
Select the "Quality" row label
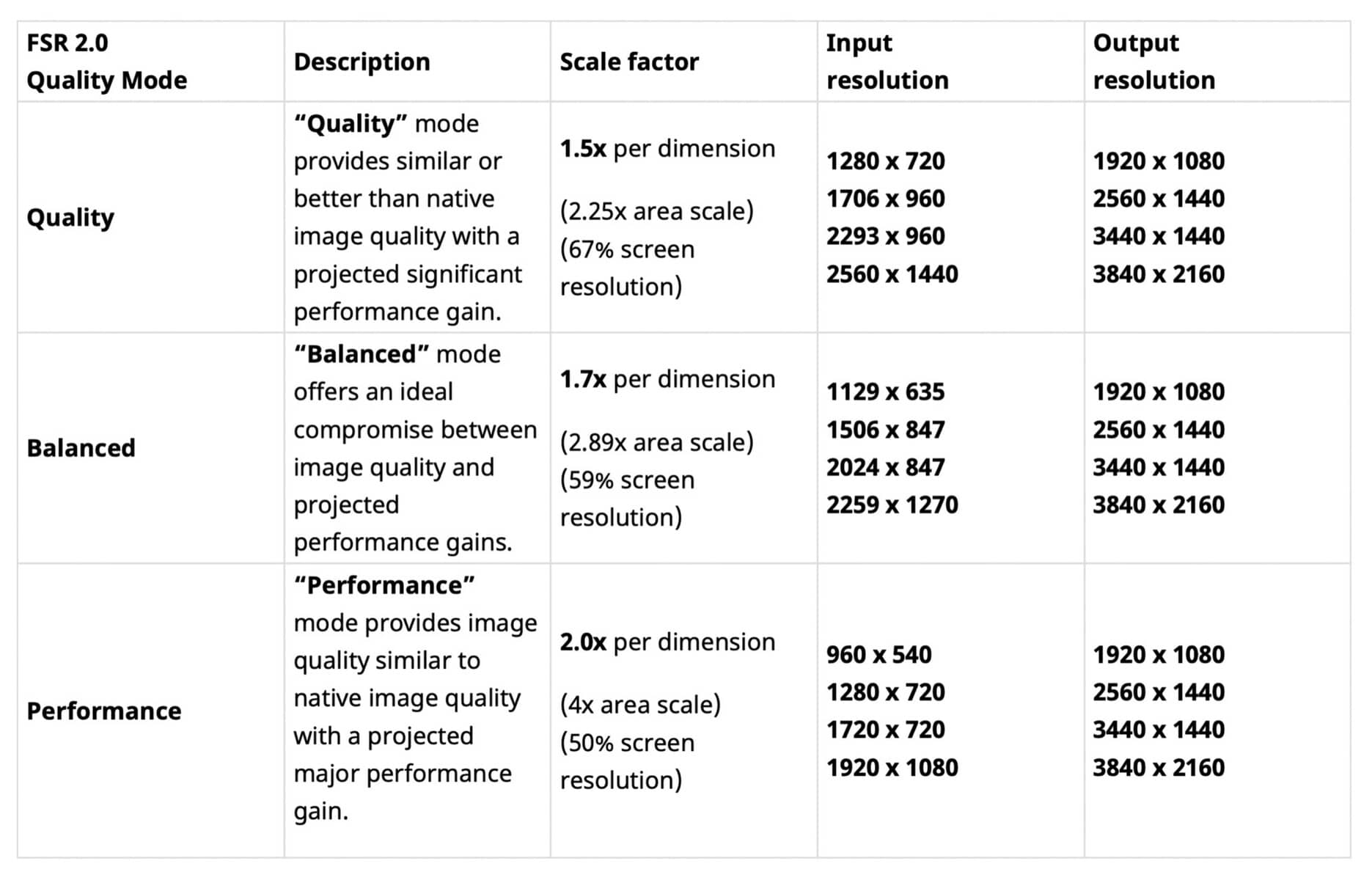[70, 218]
